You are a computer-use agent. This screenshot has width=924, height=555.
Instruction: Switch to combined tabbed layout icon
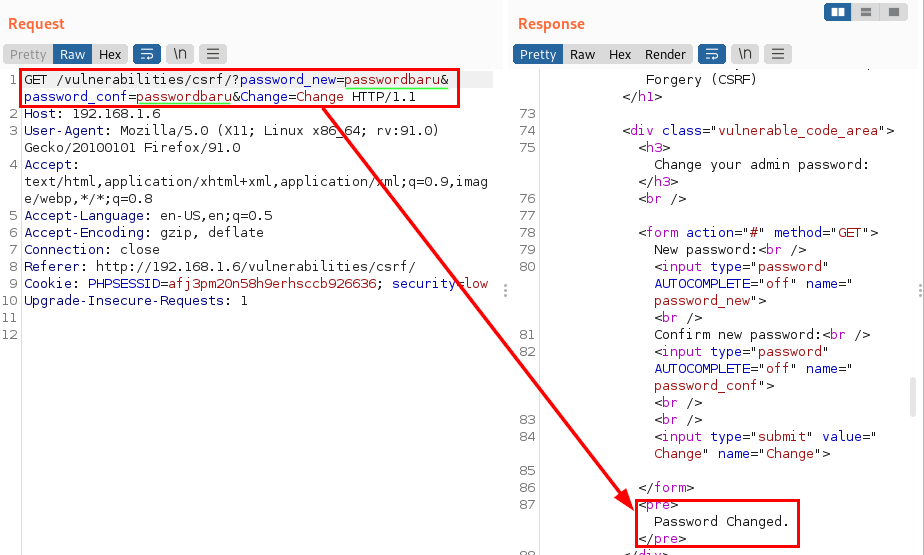coord(892,12)
